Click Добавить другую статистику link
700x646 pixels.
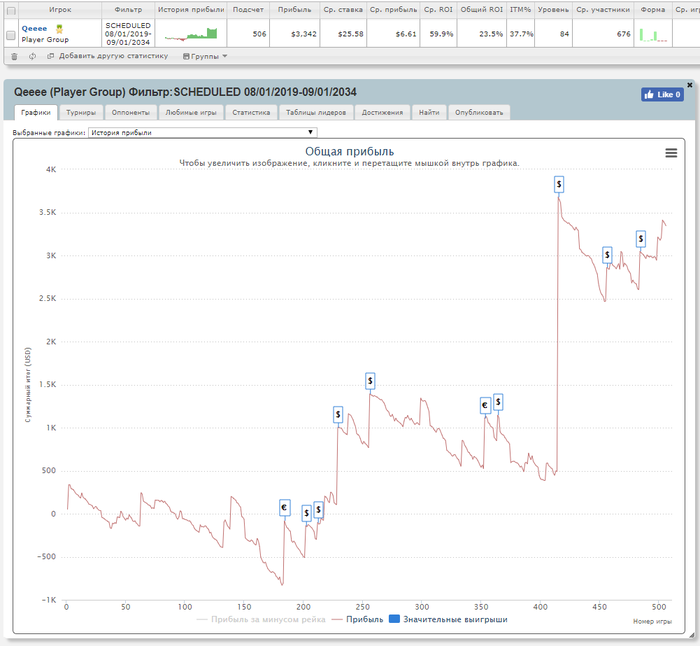[113, 56]
